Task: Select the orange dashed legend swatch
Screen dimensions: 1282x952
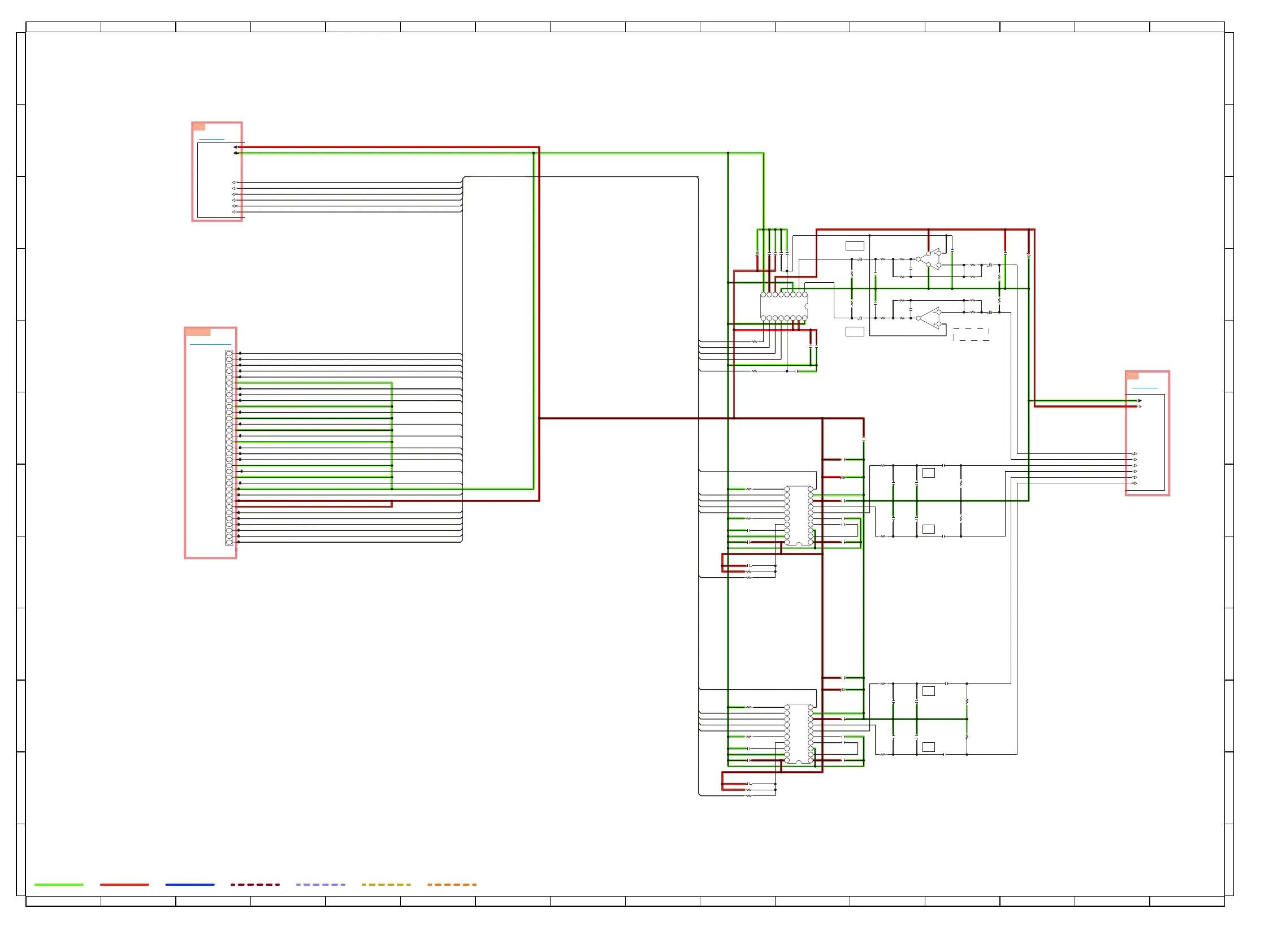Action: 452,884
